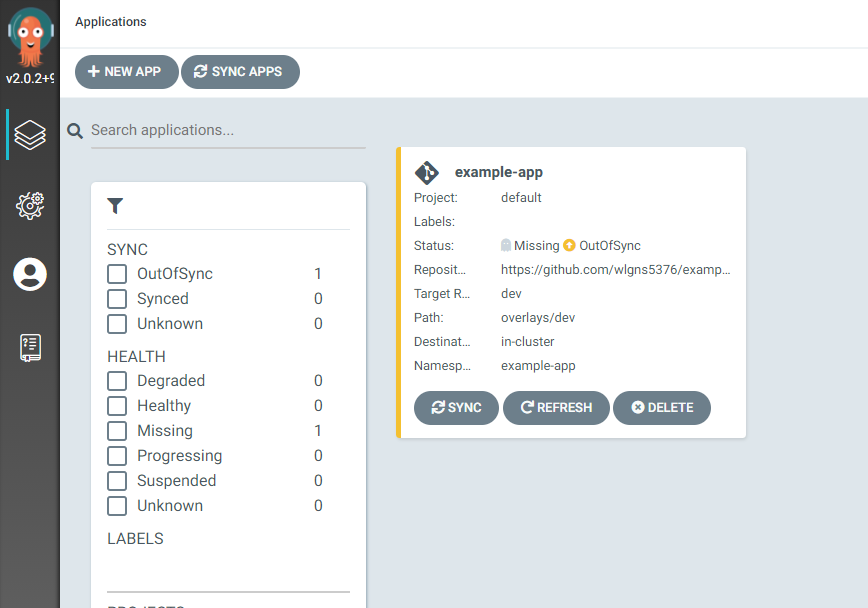Click the OutOfSync status icon on card
This screenshot has height=608, width=868.
[x=569, y=246]
